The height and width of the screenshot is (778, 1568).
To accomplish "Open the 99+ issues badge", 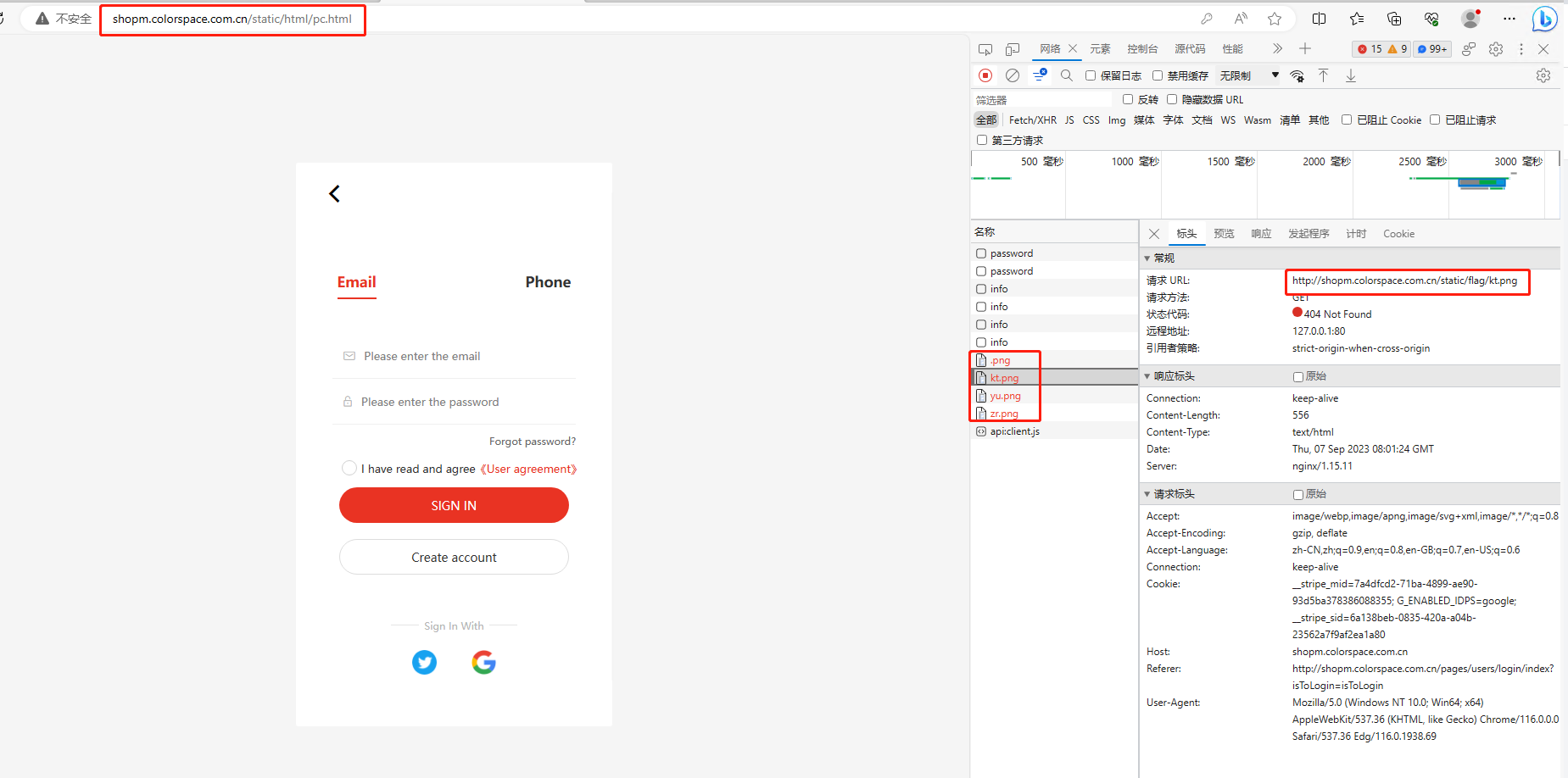I will click(1433, 49).
